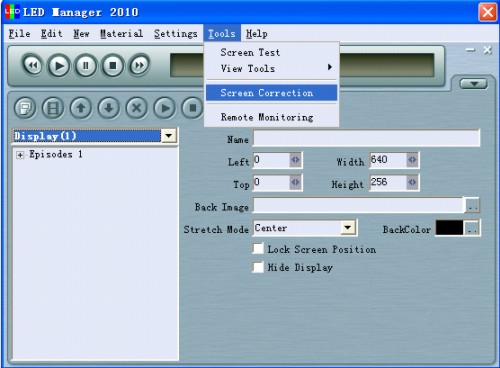Close the inner panel with the small X icon
Screen dimensions: 500x368
pos(487,50)
